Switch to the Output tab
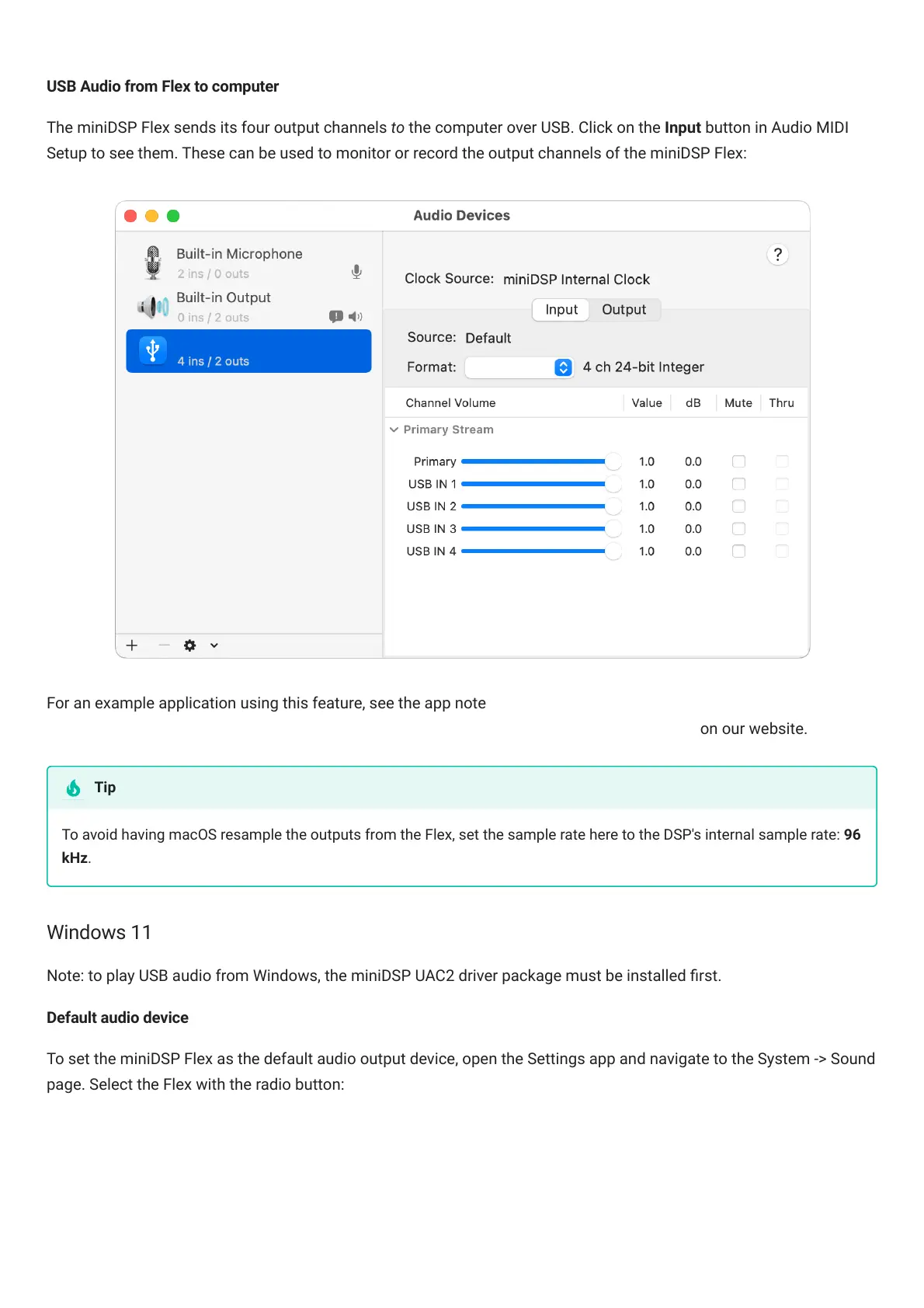Viewport: 924px width, 1308px height. (x=624, y=310)
